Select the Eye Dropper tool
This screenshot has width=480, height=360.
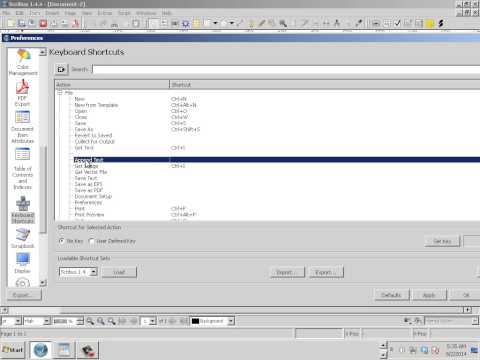pyautogui.click(x=359, y=23)
